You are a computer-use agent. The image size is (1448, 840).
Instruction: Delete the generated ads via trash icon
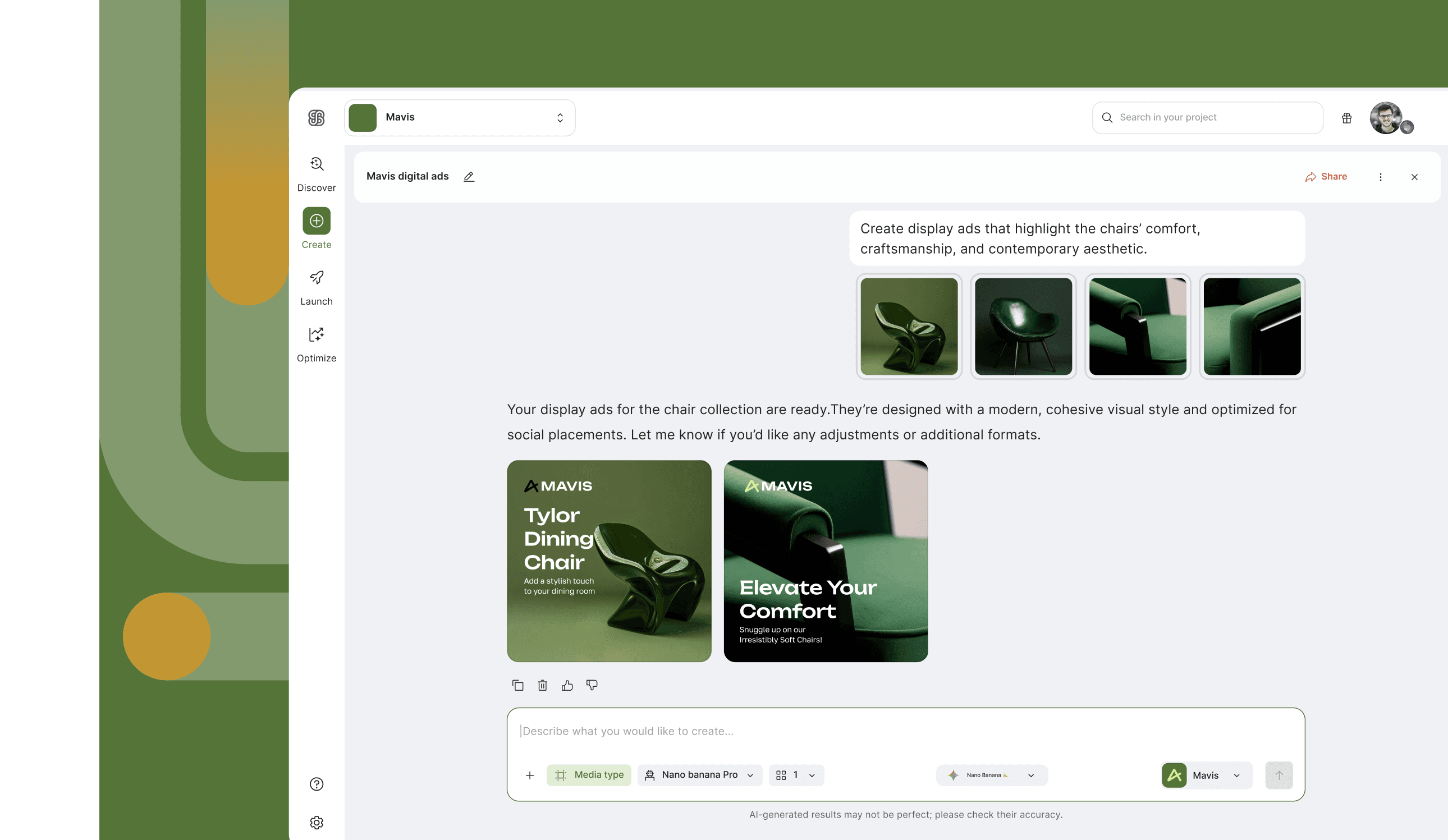tap(542, 685)
